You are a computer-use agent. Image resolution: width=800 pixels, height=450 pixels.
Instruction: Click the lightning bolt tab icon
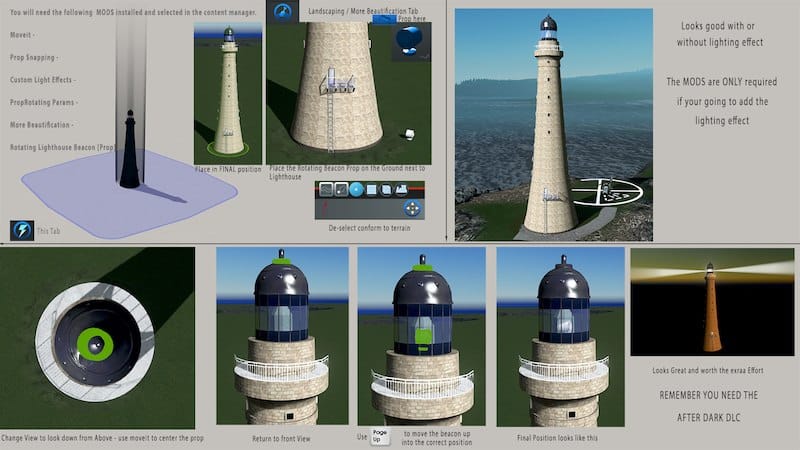pos(22,231)
